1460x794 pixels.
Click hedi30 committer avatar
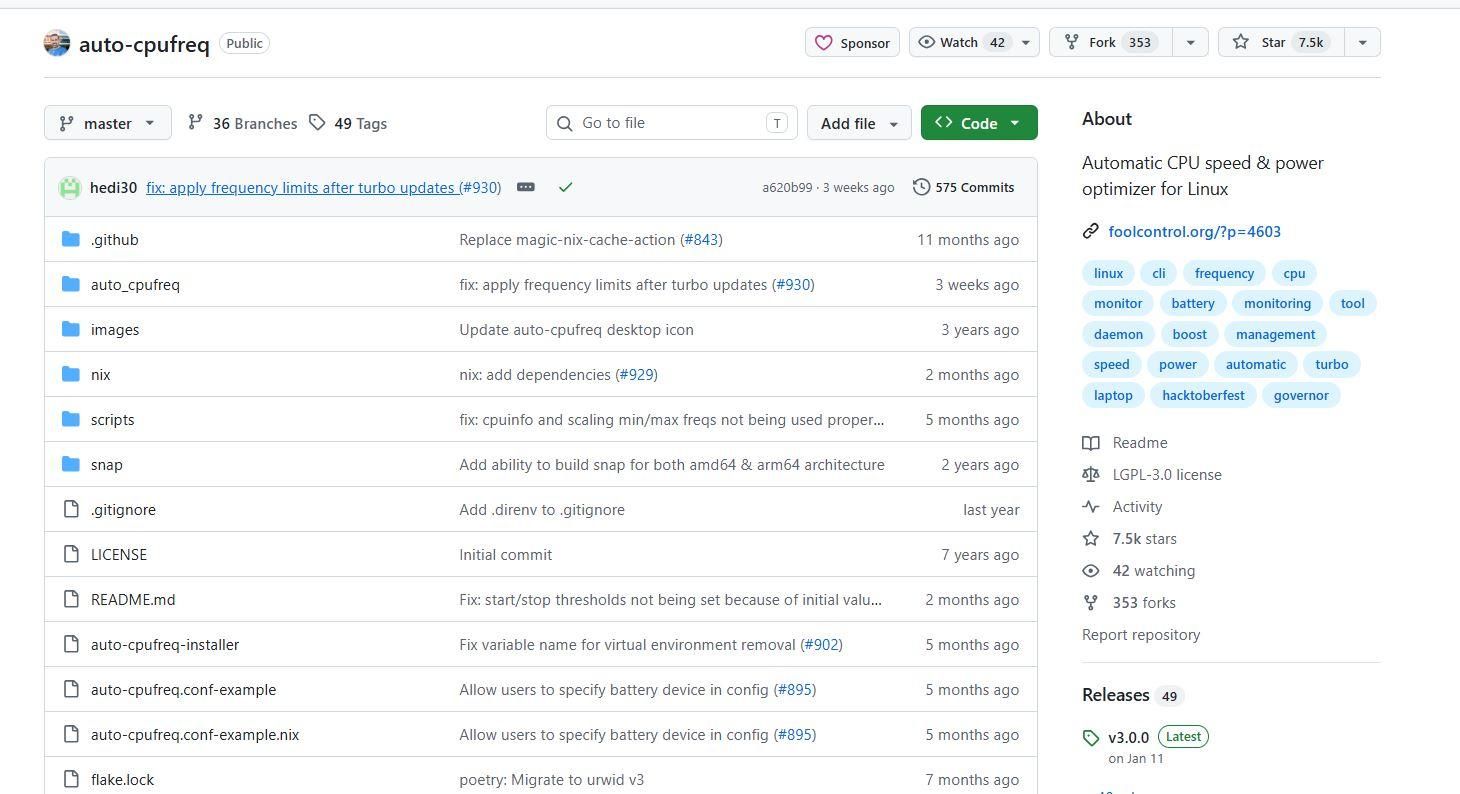point(70,187)
